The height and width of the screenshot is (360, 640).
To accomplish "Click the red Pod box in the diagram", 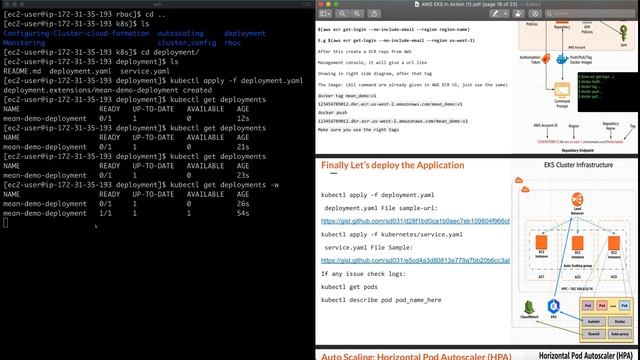I will pos(602,305).
